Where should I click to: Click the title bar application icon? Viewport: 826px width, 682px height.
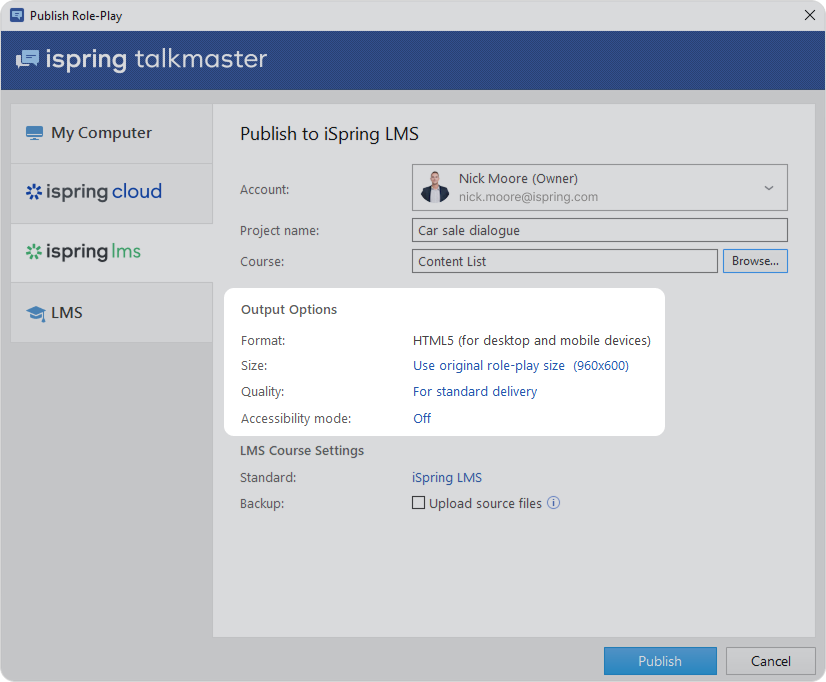pyautogui.click(x=16, y=15)
